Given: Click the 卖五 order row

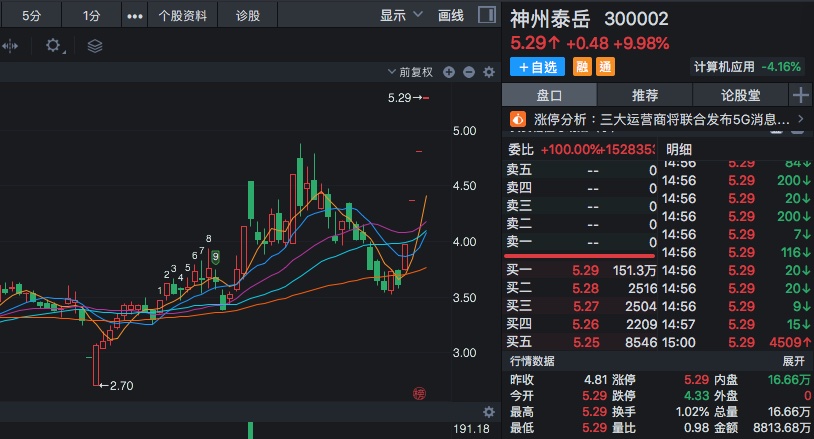Looking at the screenshot, I should point(581,170).
